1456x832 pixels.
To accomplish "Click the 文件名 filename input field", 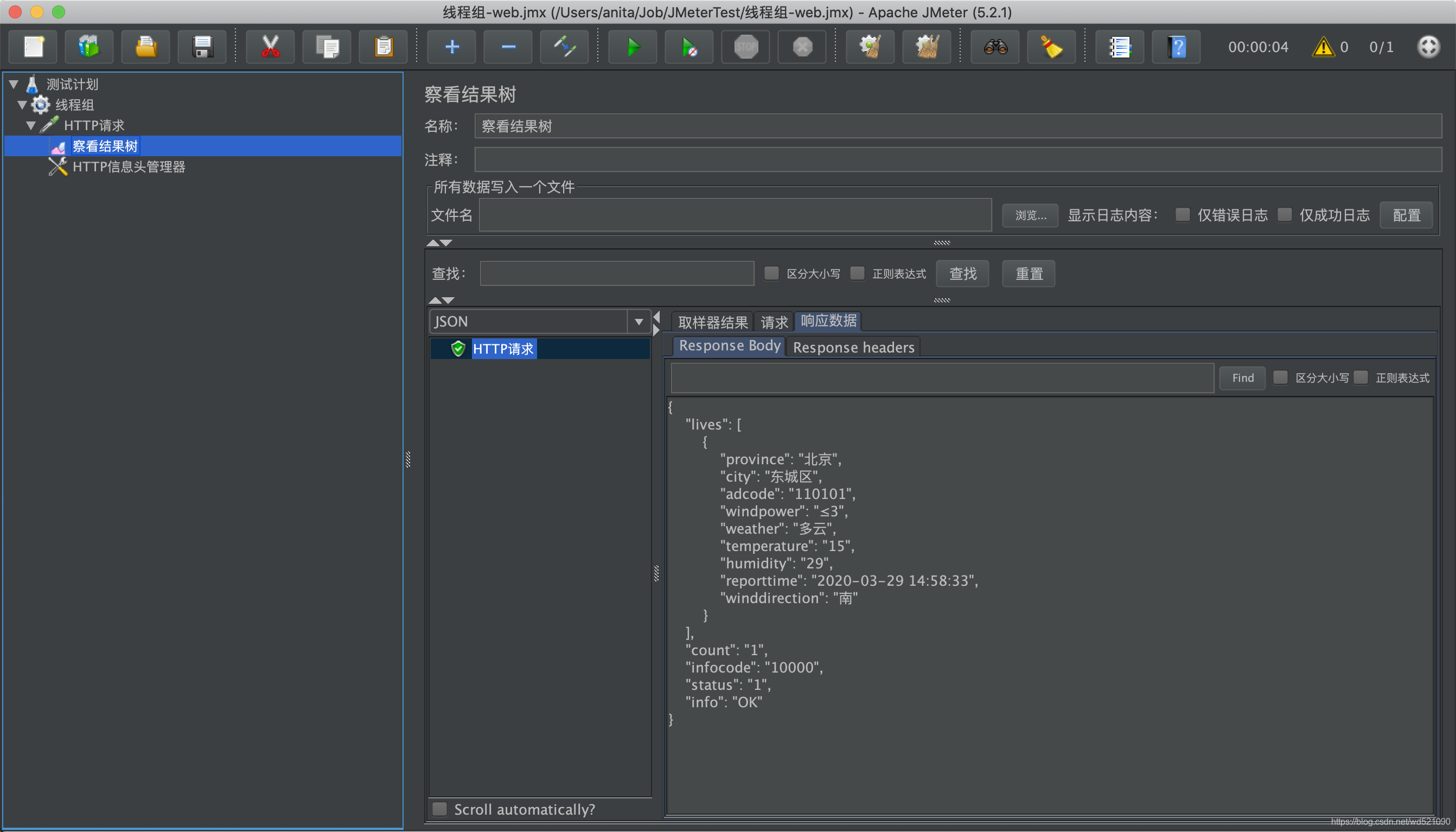I will [x=735, y=215].
